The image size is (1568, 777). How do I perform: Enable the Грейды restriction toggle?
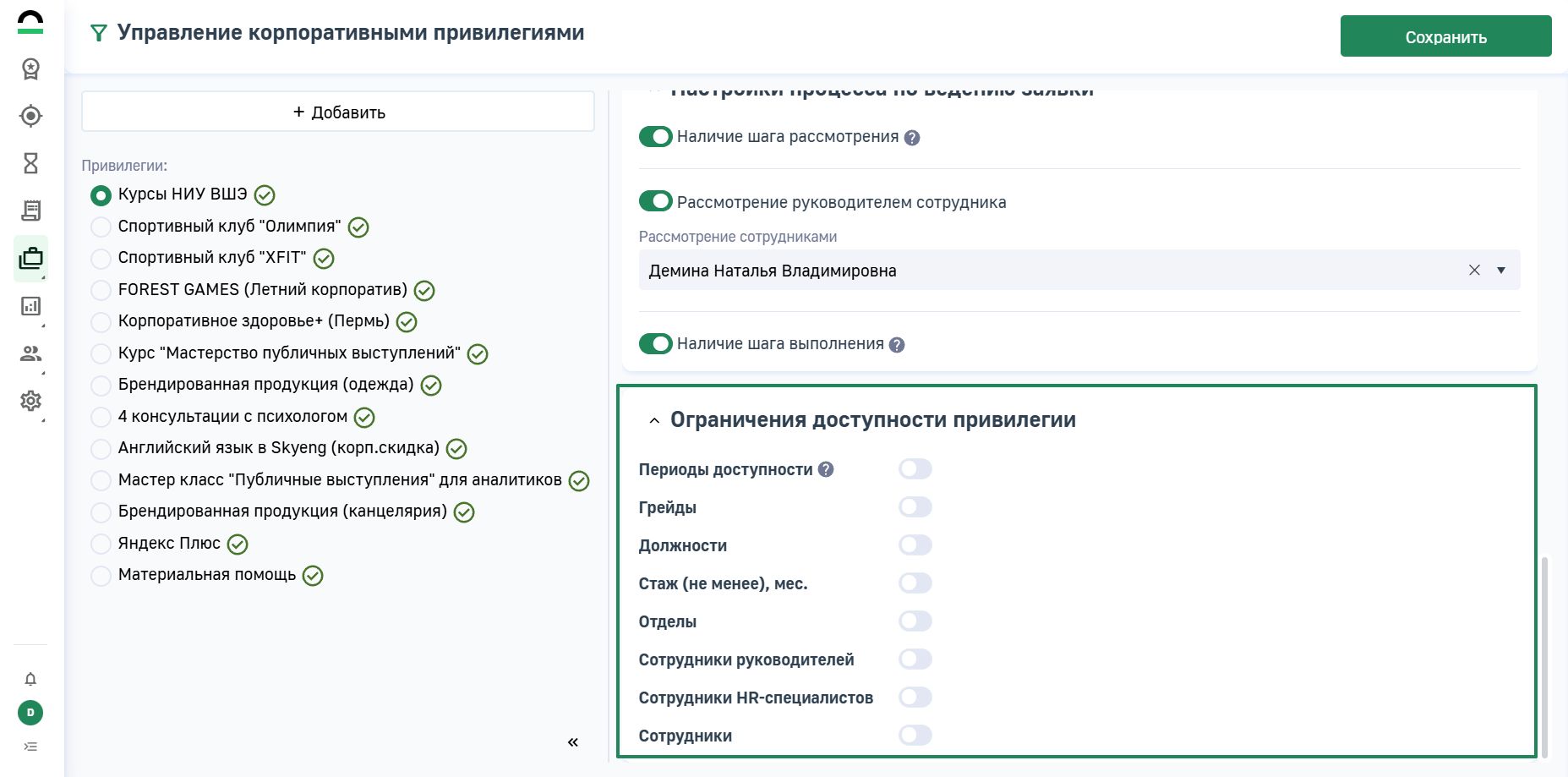click(915, 507)
